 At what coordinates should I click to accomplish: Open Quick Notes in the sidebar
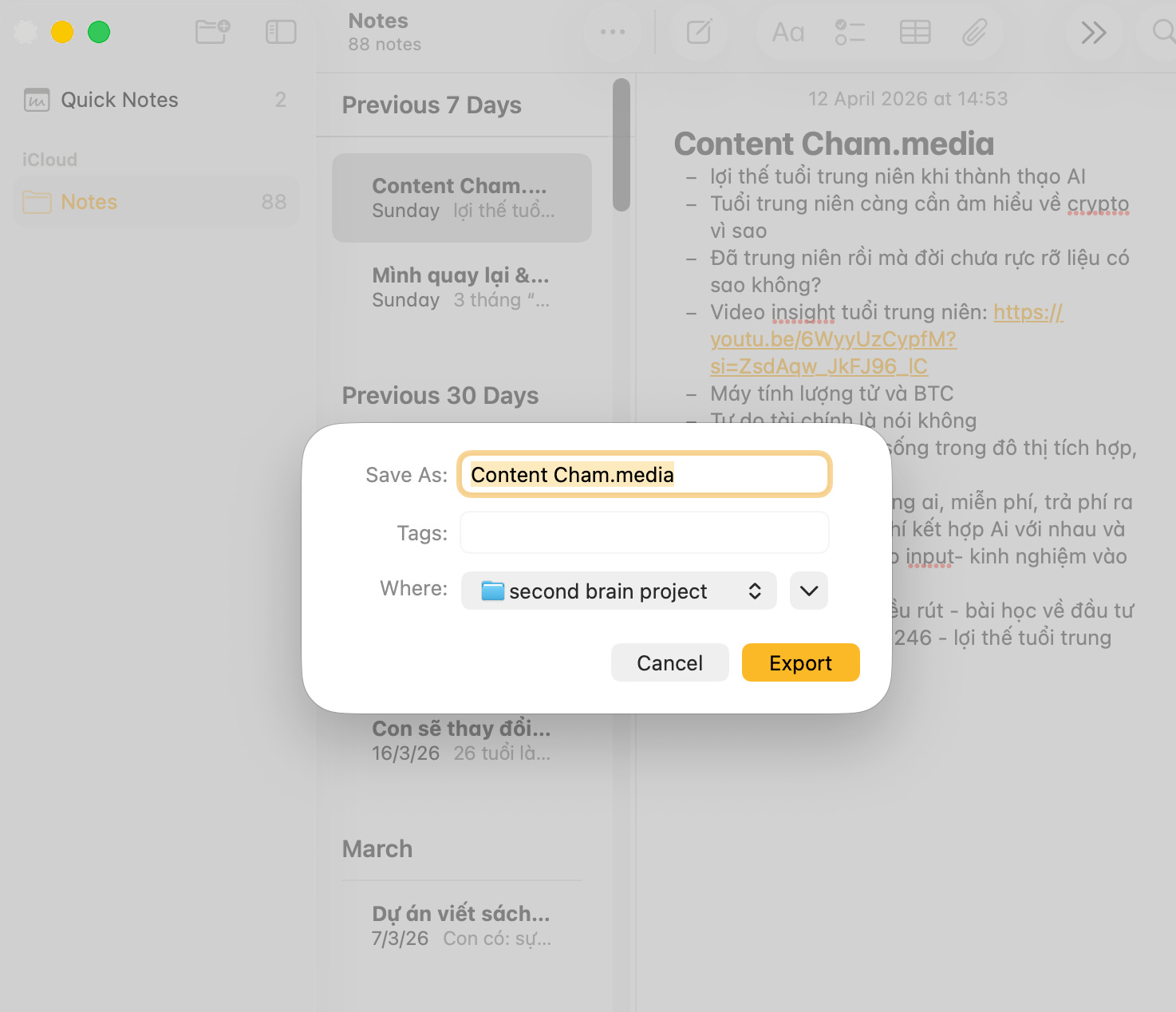(156, 100)
